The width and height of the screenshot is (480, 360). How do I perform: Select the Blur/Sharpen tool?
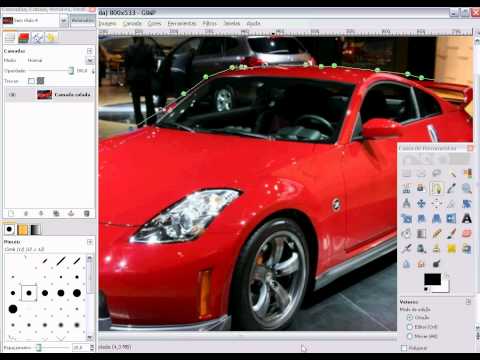[406, 264]
